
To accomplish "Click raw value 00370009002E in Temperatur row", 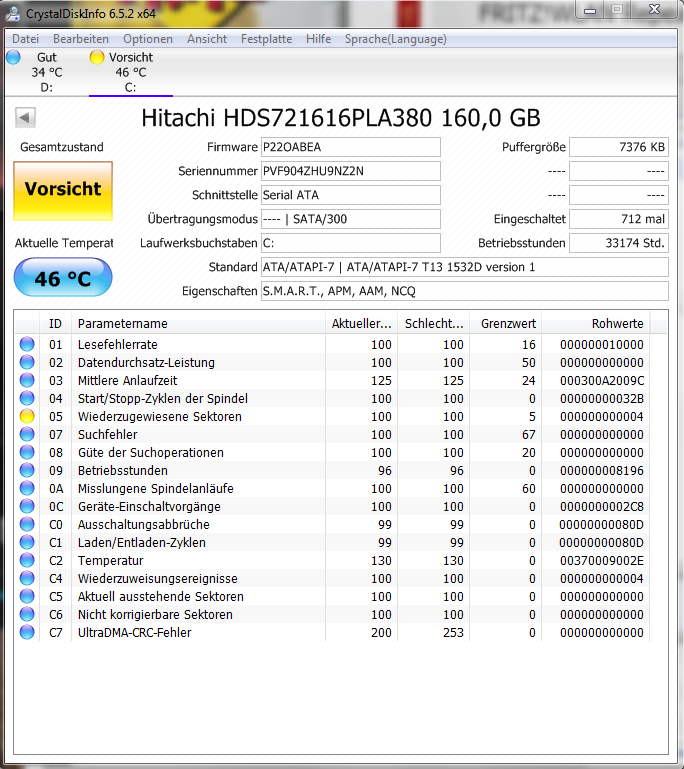I will coord(602,560).
